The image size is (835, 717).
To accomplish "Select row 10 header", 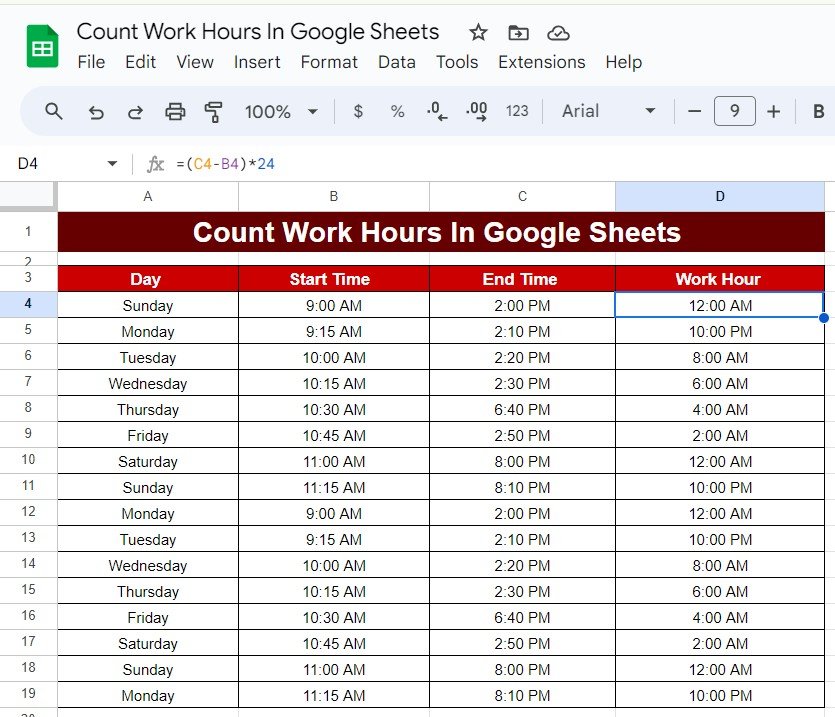I will click(x=28, y=460).
